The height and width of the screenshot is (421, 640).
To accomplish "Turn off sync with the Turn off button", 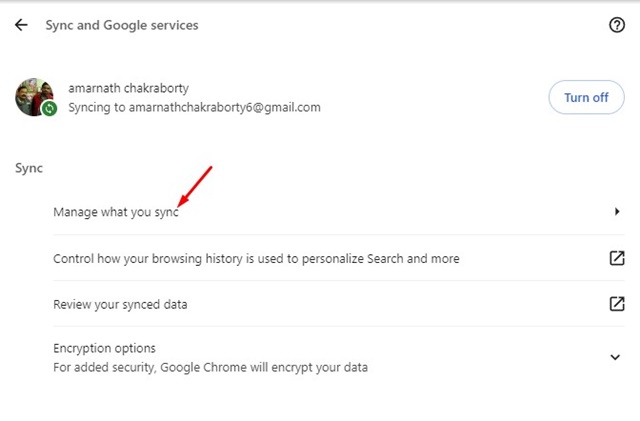I will tap(586, 97).
